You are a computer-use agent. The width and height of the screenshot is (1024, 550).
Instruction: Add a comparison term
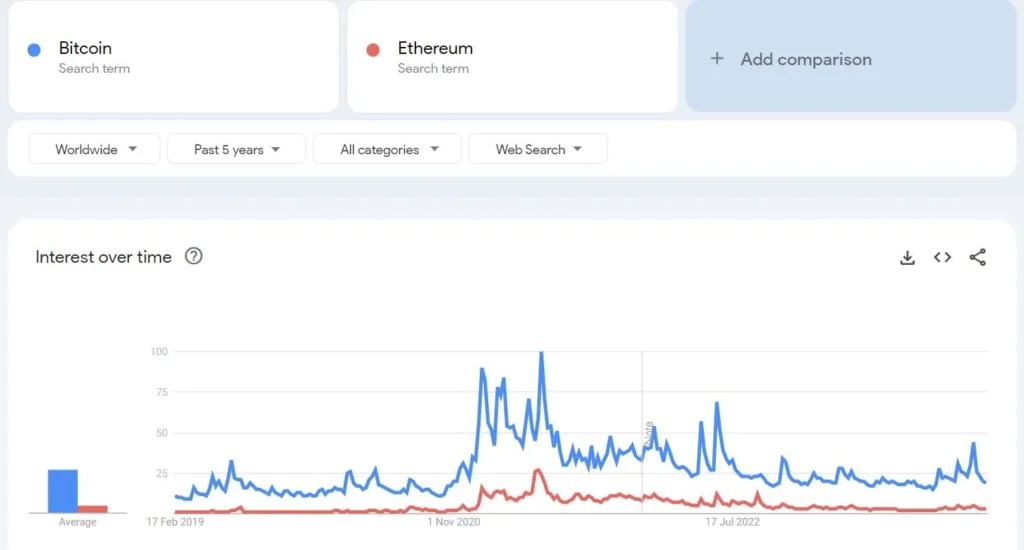[806, 59]
